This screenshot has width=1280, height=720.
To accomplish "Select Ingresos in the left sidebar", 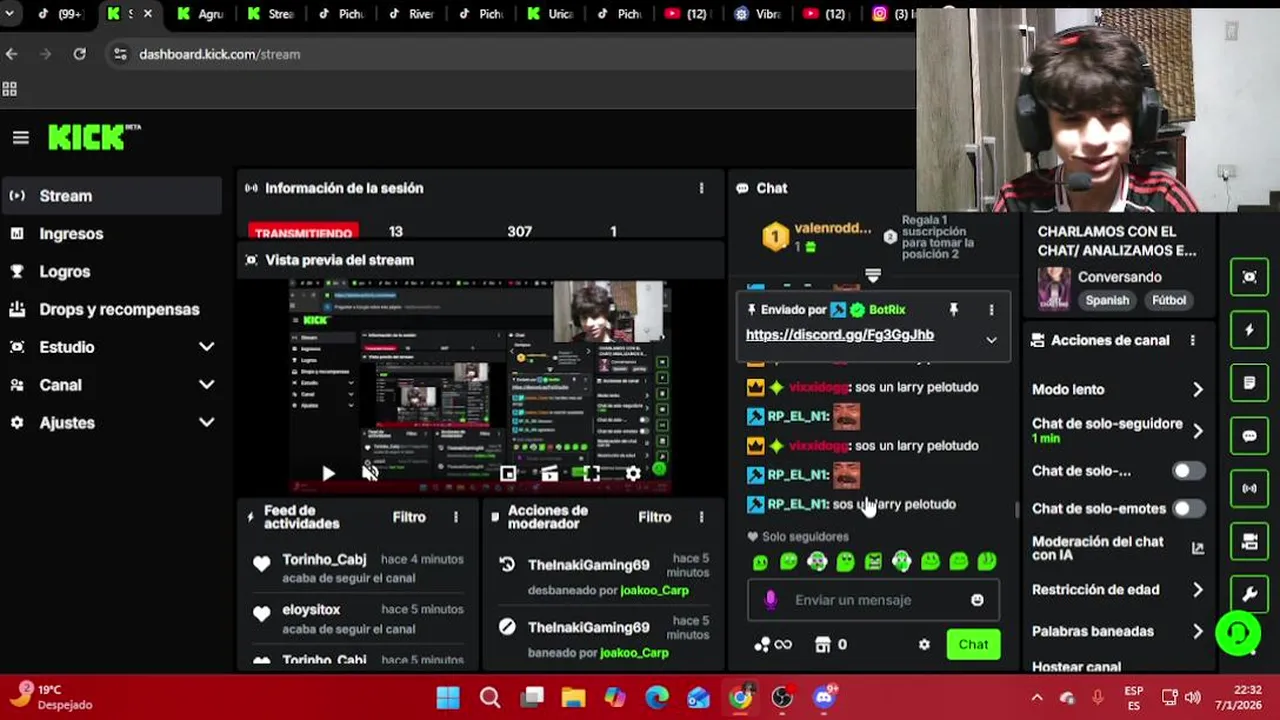I will coord(111,234).
